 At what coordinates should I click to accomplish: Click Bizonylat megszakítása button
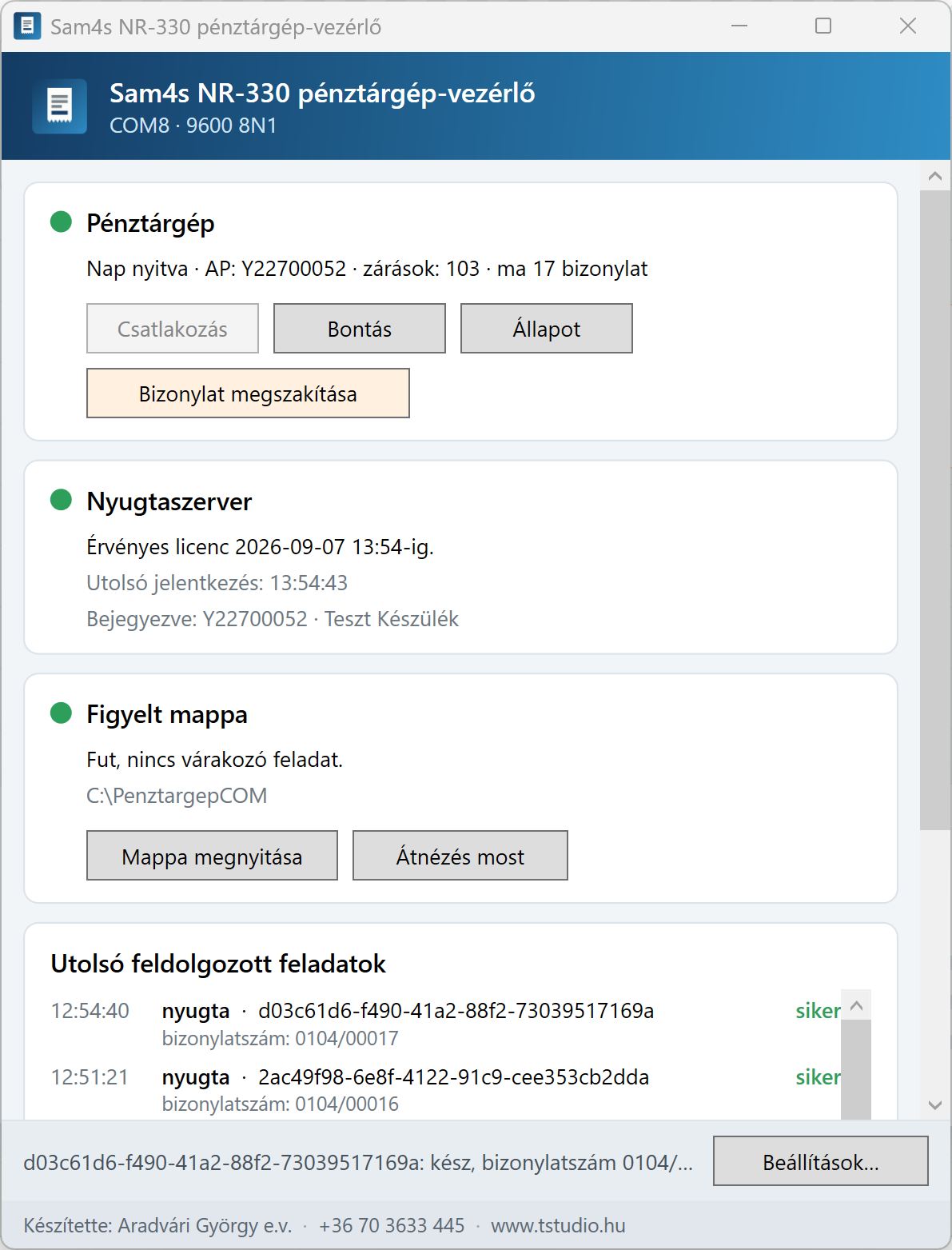(x=248, y=393)
